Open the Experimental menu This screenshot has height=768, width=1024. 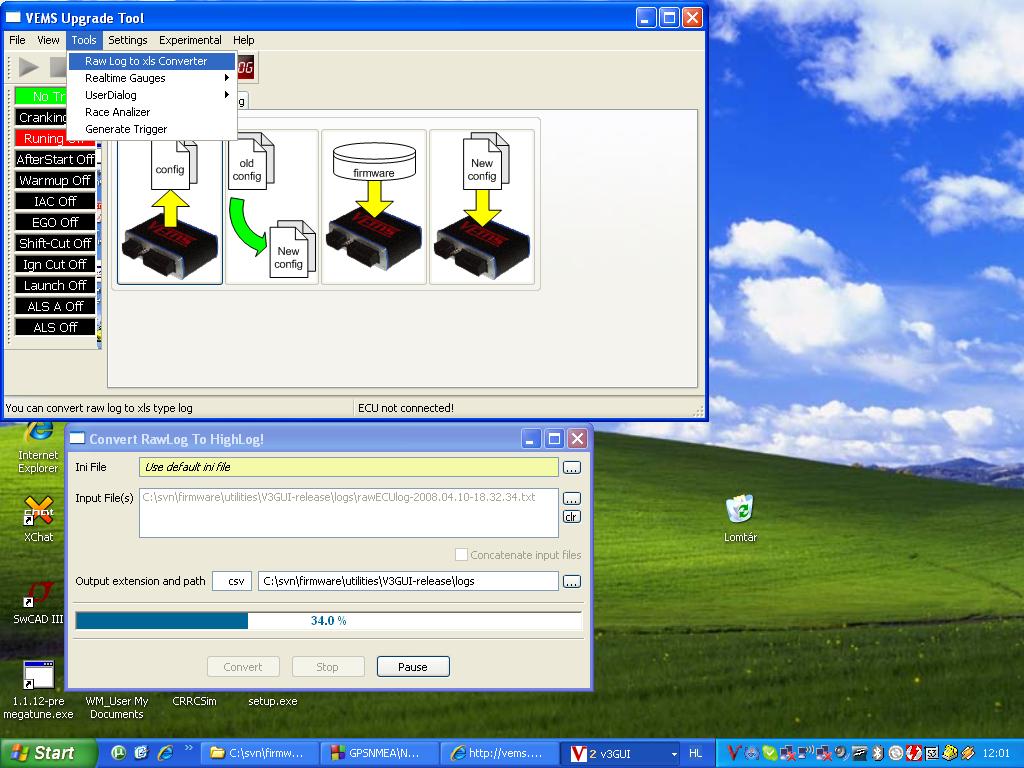tap(190, 40)
